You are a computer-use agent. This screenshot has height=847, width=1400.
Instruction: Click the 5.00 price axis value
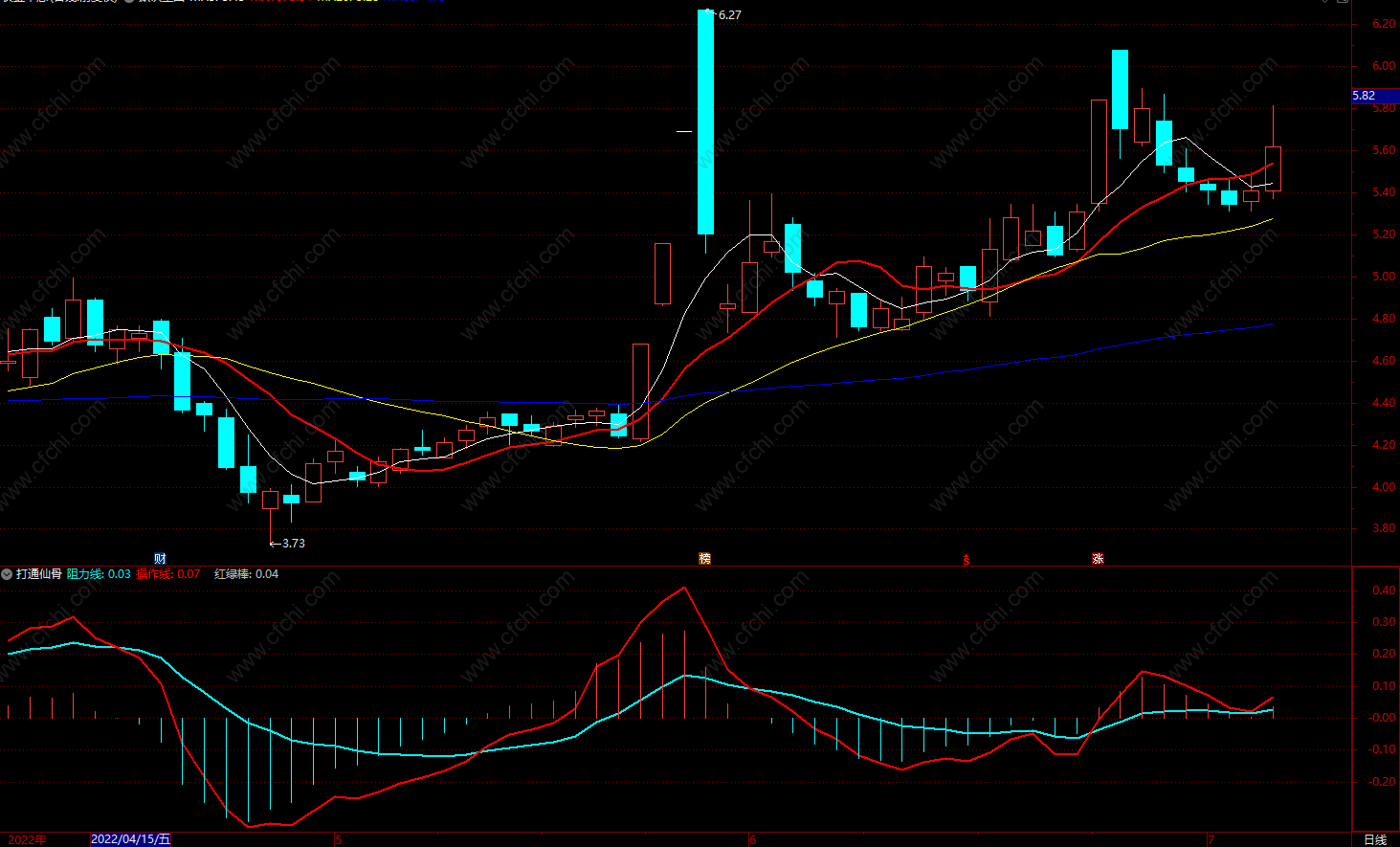click(1384, 277)
